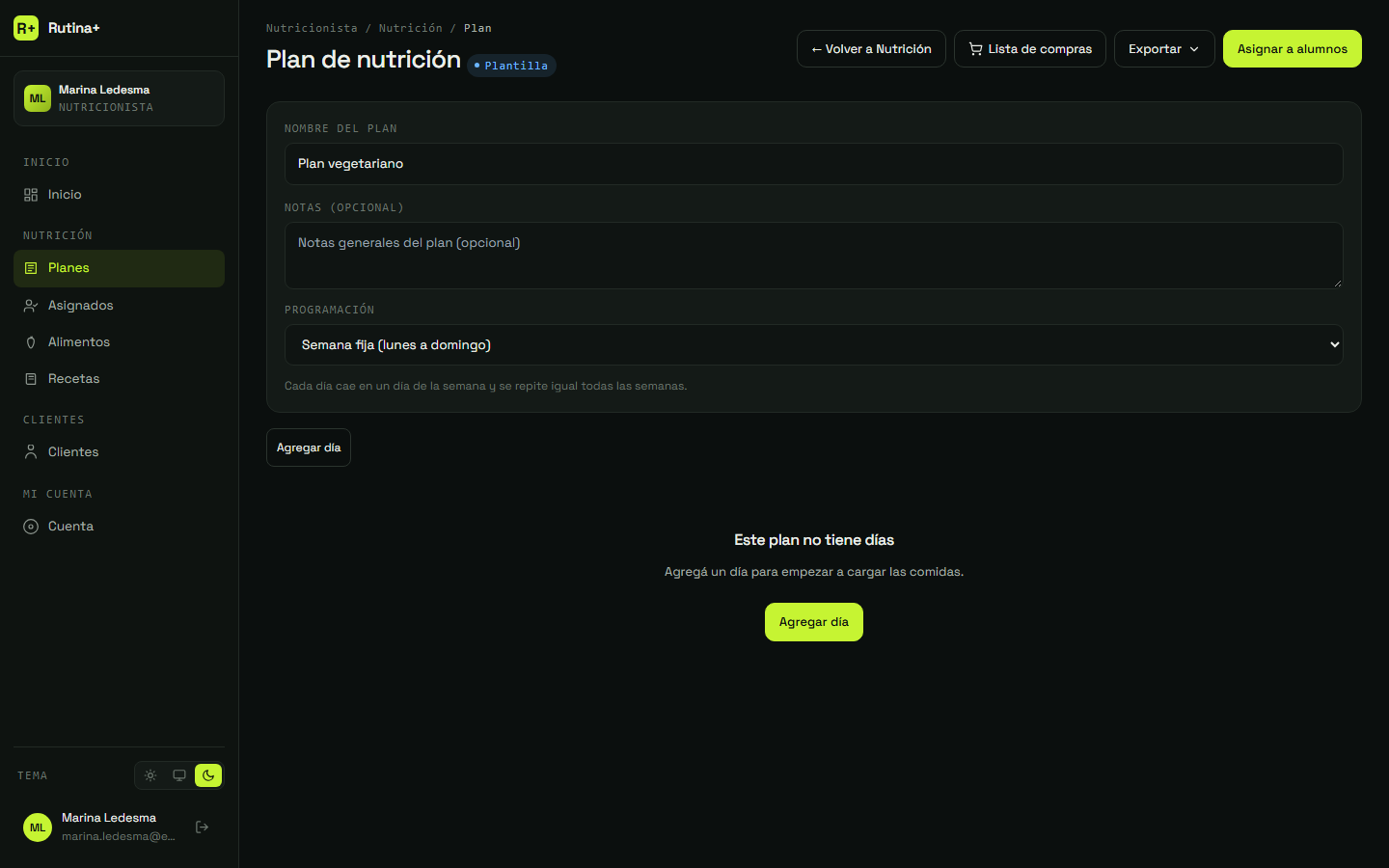1389x868 pixels.
Task: Click Nutrición breadcrumb link
Action: 411,28
